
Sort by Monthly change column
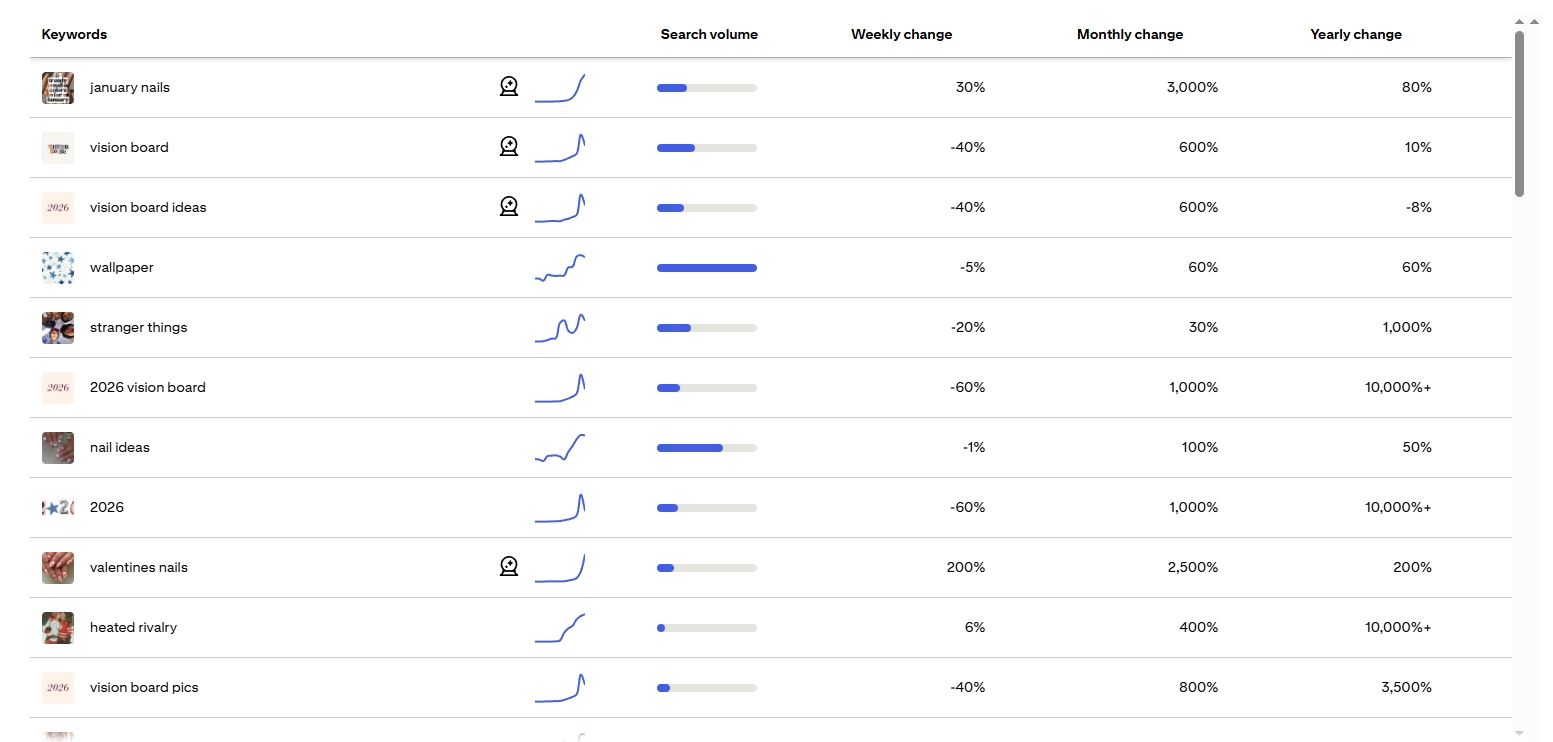(x=1129, y=34)
